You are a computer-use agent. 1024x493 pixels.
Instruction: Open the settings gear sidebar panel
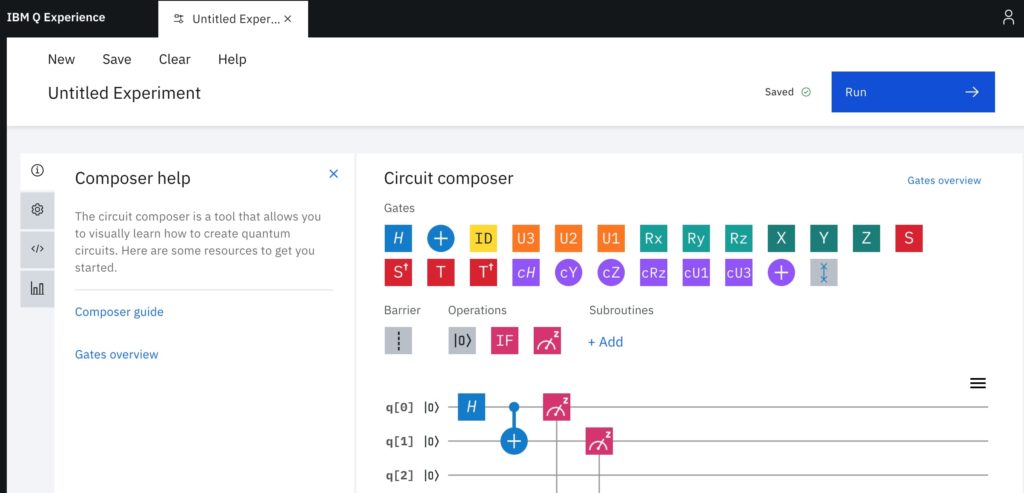tap(37, 209)
